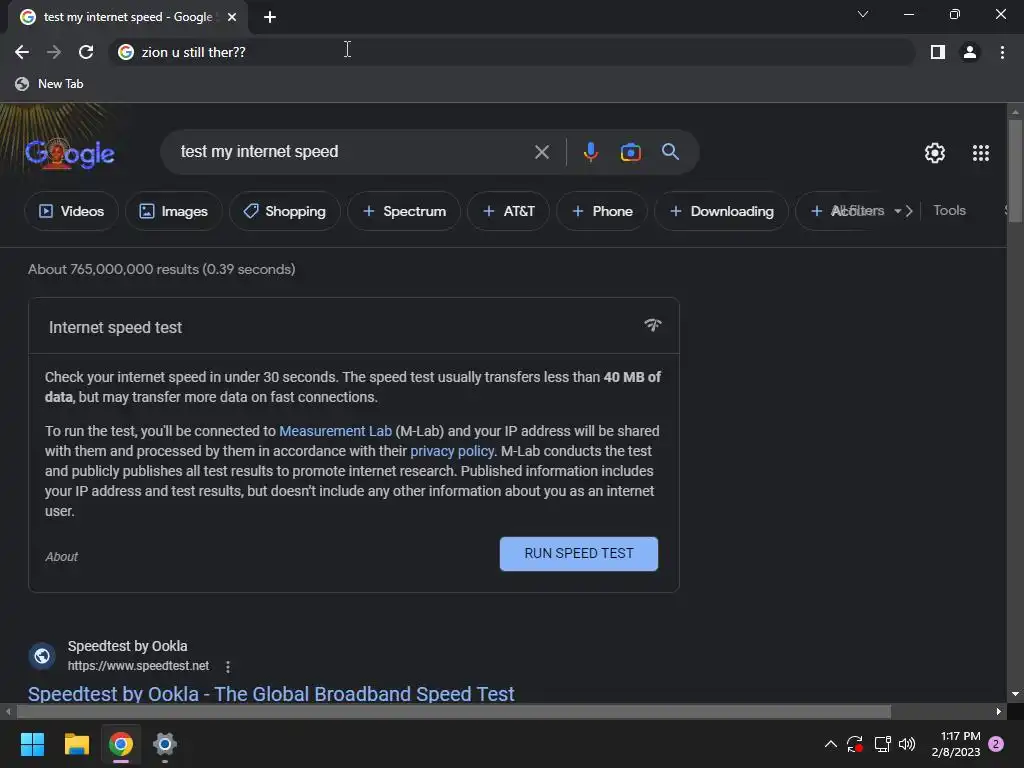Click the sync tray icon with red dot
Viewport: 1024px width, 768px height.
pyautogui.click(x=855, y=744)
